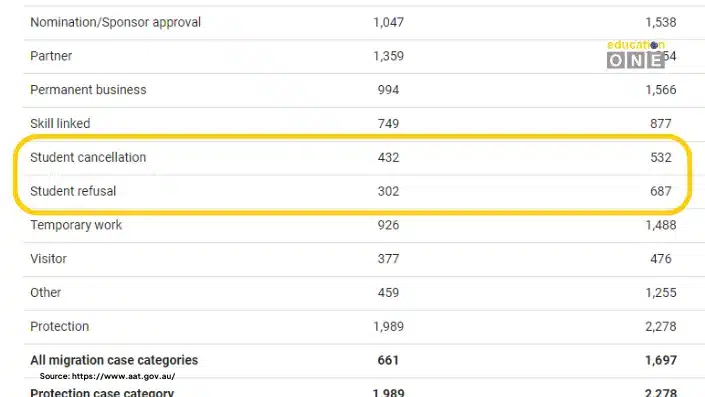This screenshot has height=397, width=705.
Task: Open the aat.gov.au source link
Action: point(123,376)
